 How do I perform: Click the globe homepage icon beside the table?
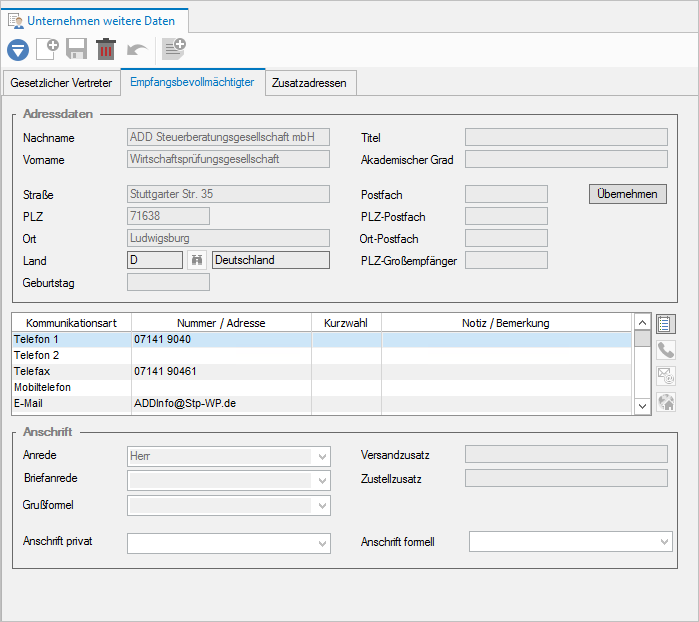[x=666, y=402]
